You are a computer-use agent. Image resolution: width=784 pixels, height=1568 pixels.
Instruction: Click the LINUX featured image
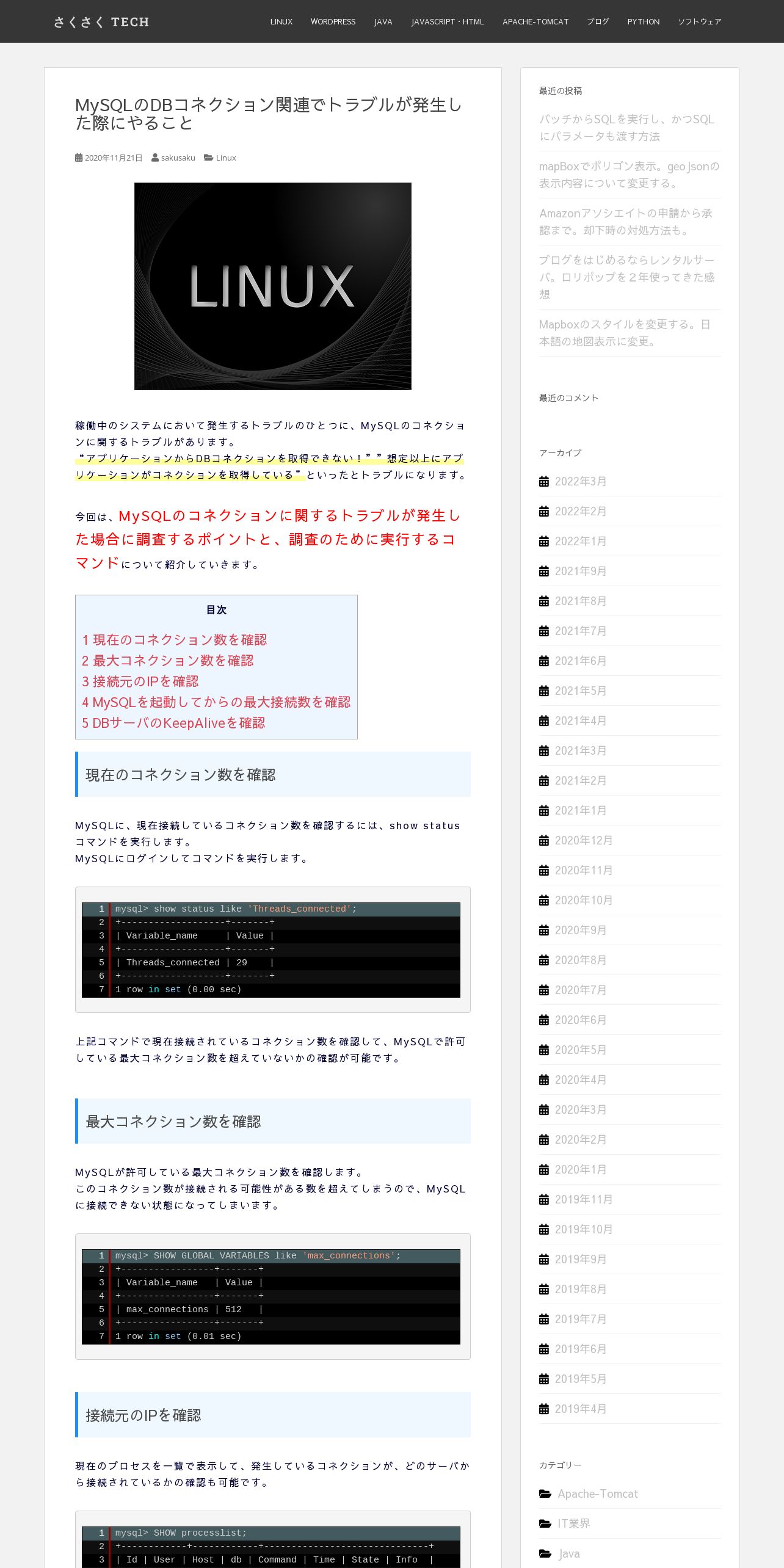pyautogui.click(x=273, y=286)
